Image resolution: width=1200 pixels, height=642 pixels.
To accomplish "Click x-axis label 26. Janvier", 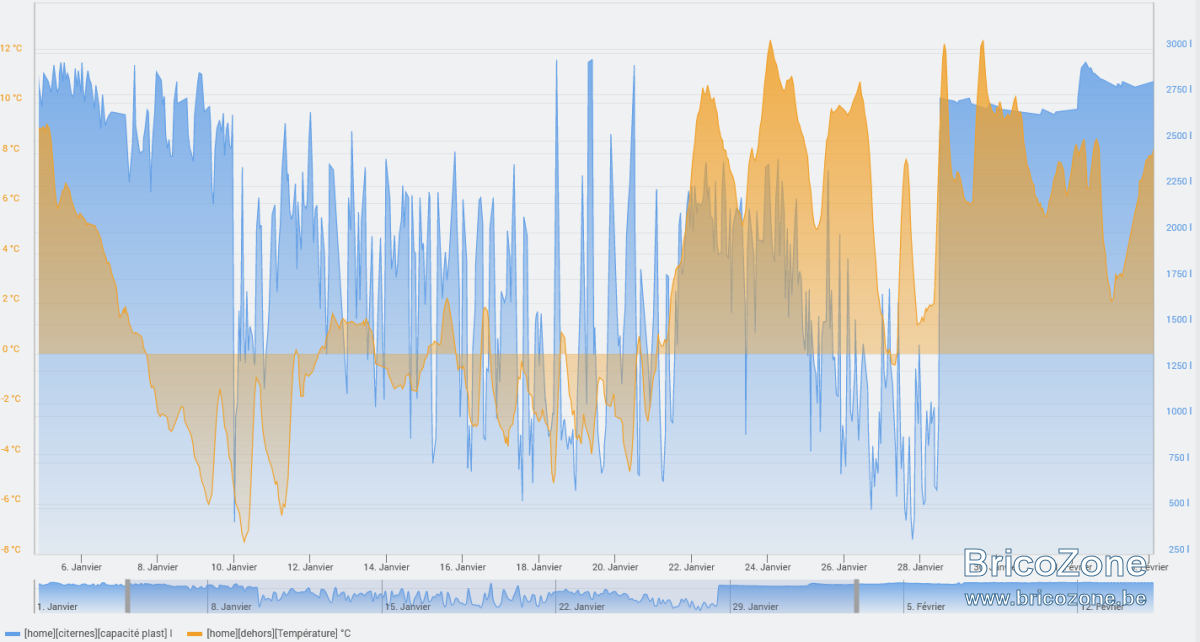I will point(843,567).
